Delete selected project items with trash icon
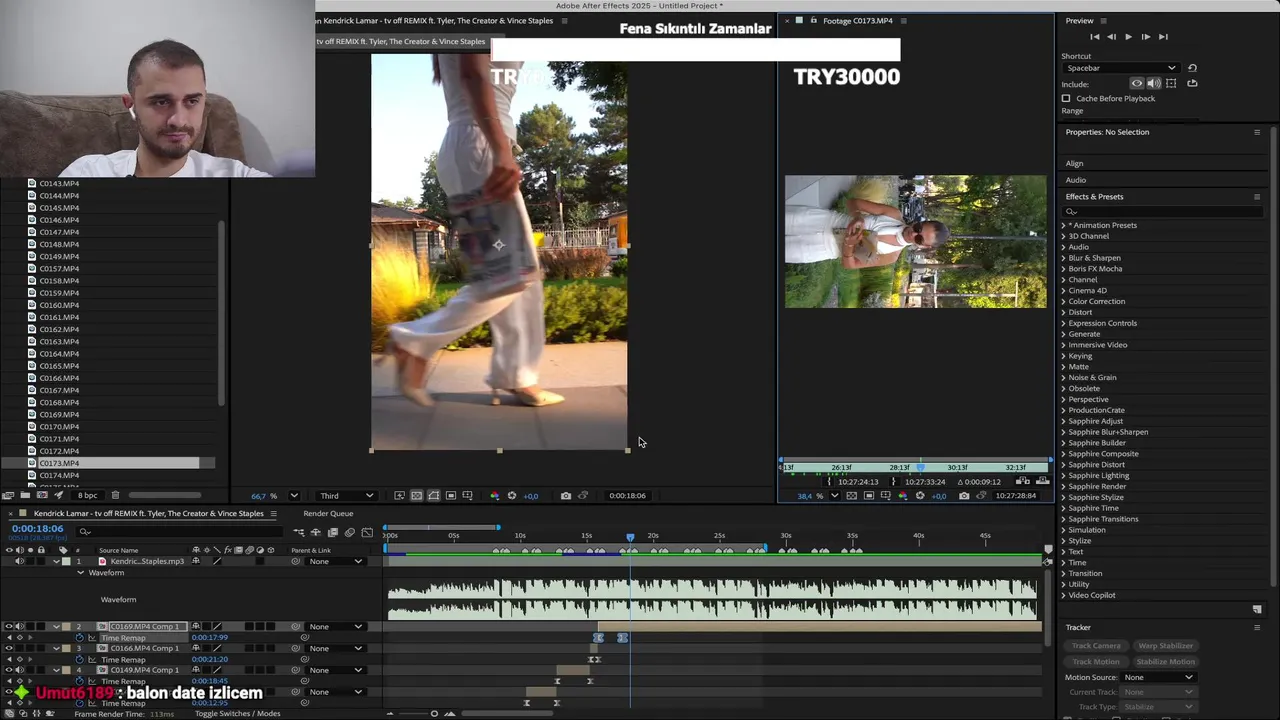This screenshot has width=1280, height=720. pos(115,496)
